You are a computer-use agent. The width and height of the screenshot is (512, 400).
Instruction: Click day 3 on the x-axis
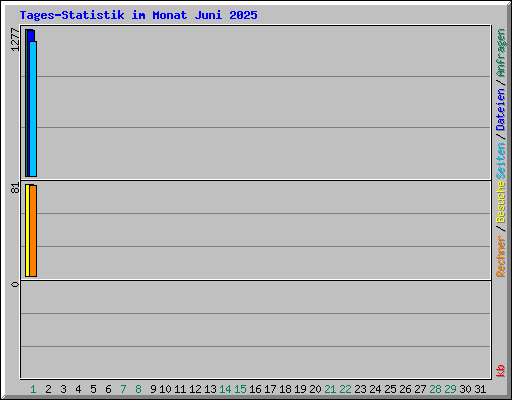tap(63, 389)
